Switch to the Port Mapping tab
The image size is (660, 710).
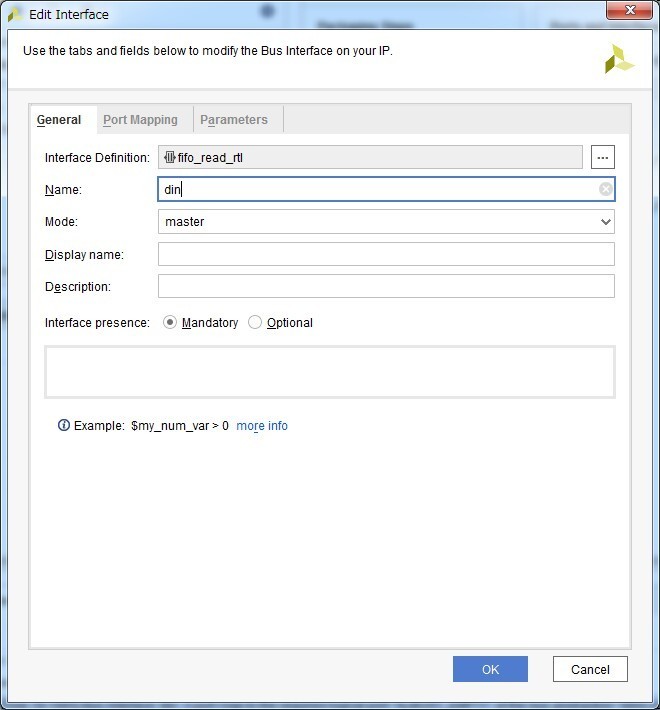pos(140,120)
